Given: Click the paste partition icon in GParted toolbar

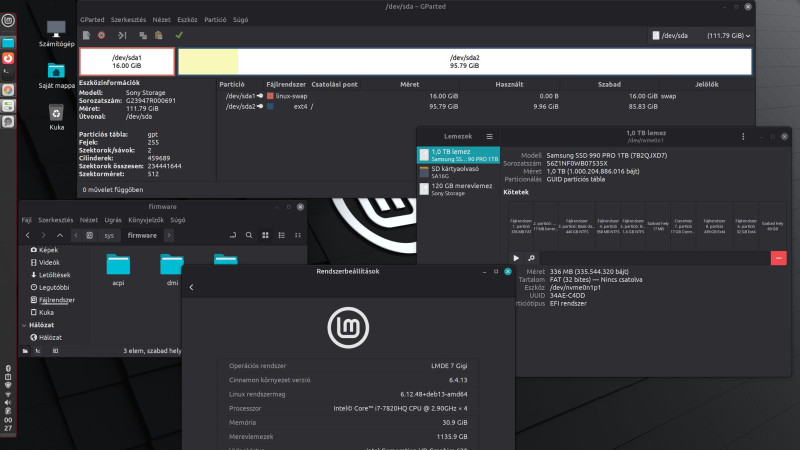Looking at the screenshot, I should coord(159,35).
